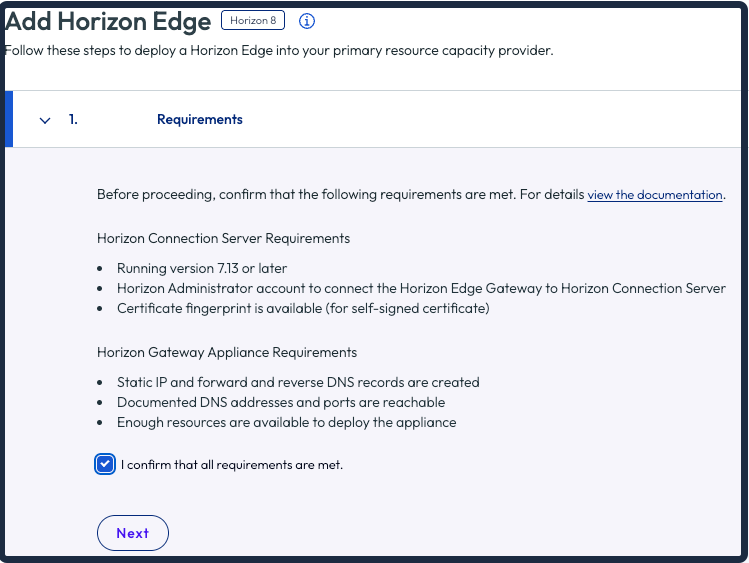Click the 'Enough resources are available' requirement

pos(287,423)
